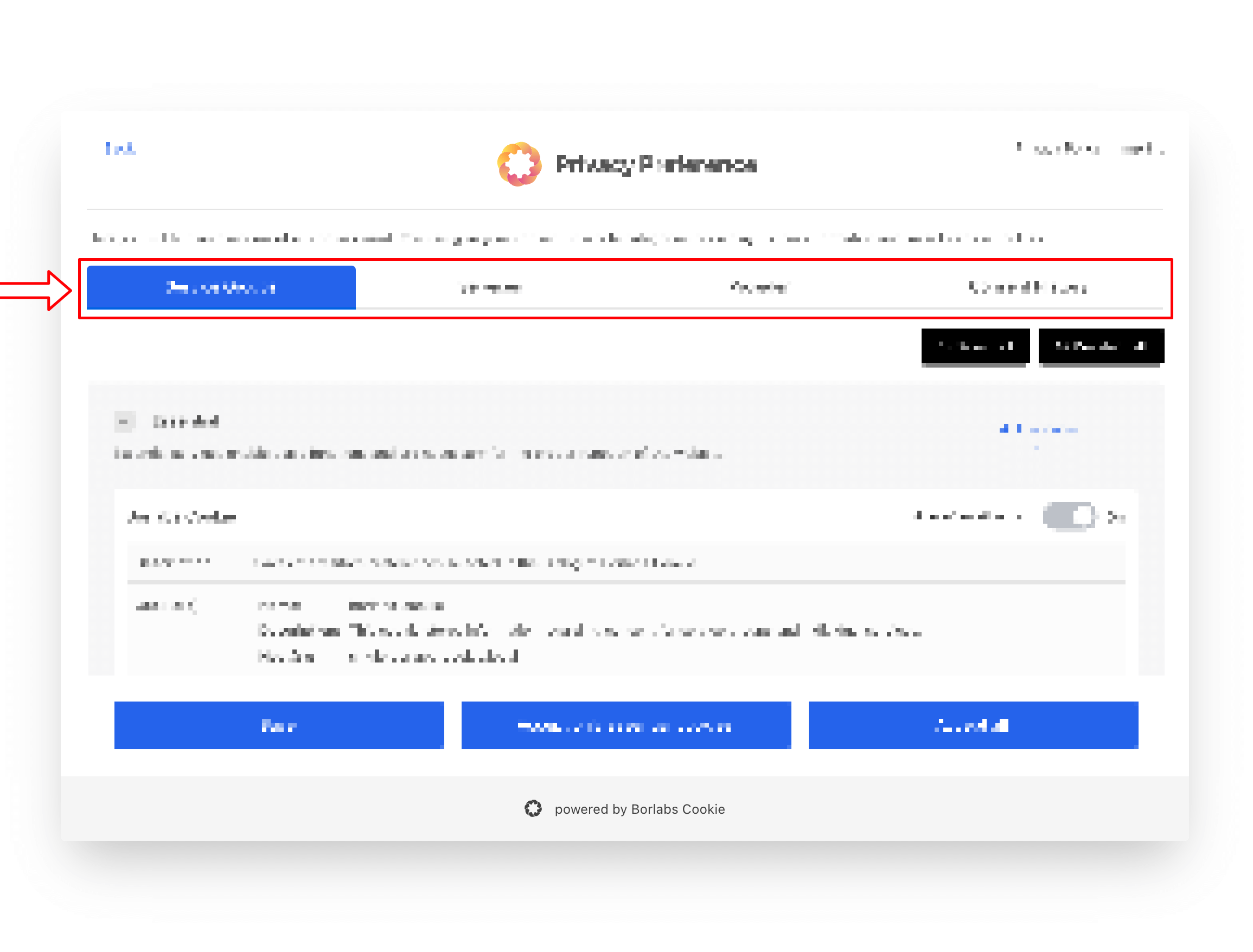Click the Privacy Preference dialog title
This screenshot has width=1253, height=952.
point(656,164)
